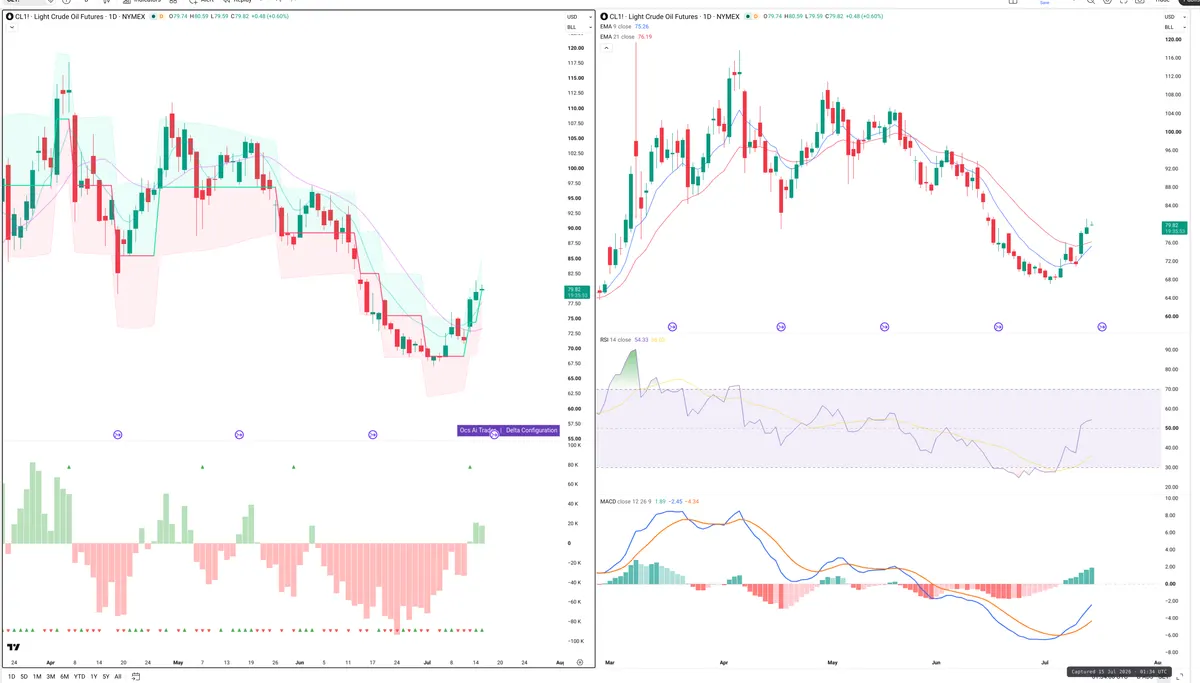Select the EMA 9 close legend entry
Viewport: 1200px width, 683px height.
(617, 27)
